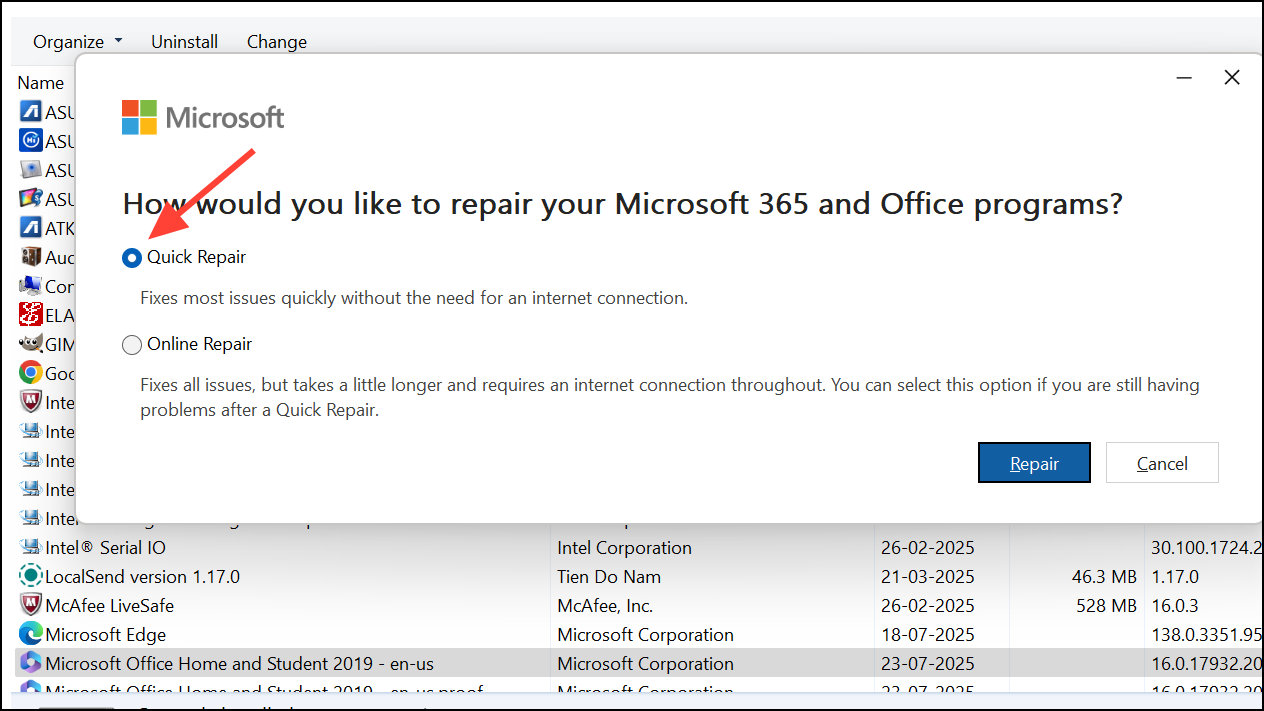This screenshot has width=1264, height=711.
Task: Click the speaker icon next to Audio entry
Action: click(30, 257)
